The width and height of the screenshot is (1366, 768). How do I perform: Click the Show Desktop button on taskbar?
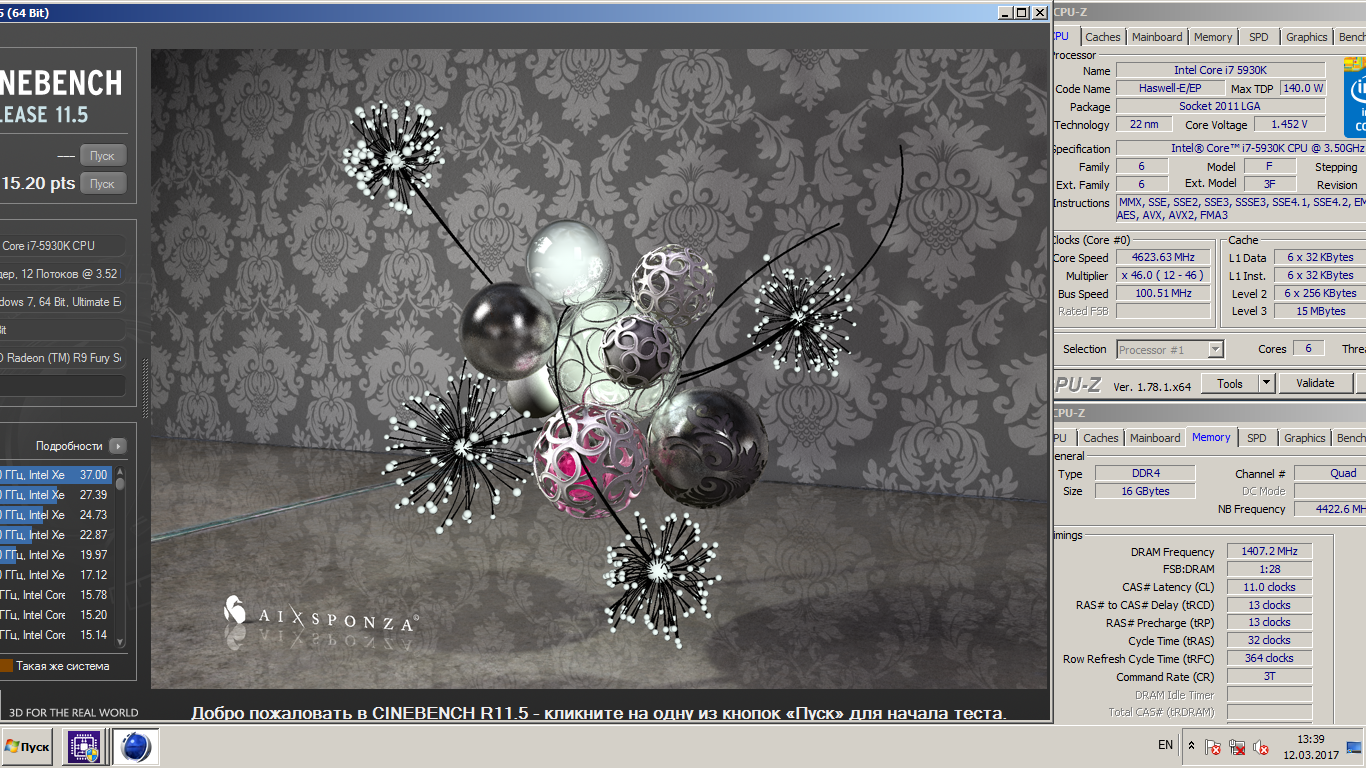coord(1354,747)
